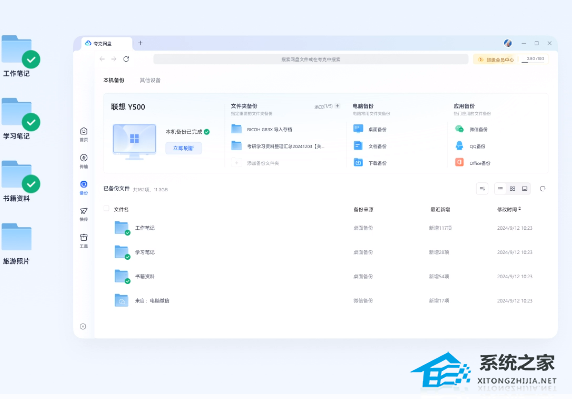This screenshot has height=399, width=572.
Task: Open the blue QQ backup icon
Action: 459,146
